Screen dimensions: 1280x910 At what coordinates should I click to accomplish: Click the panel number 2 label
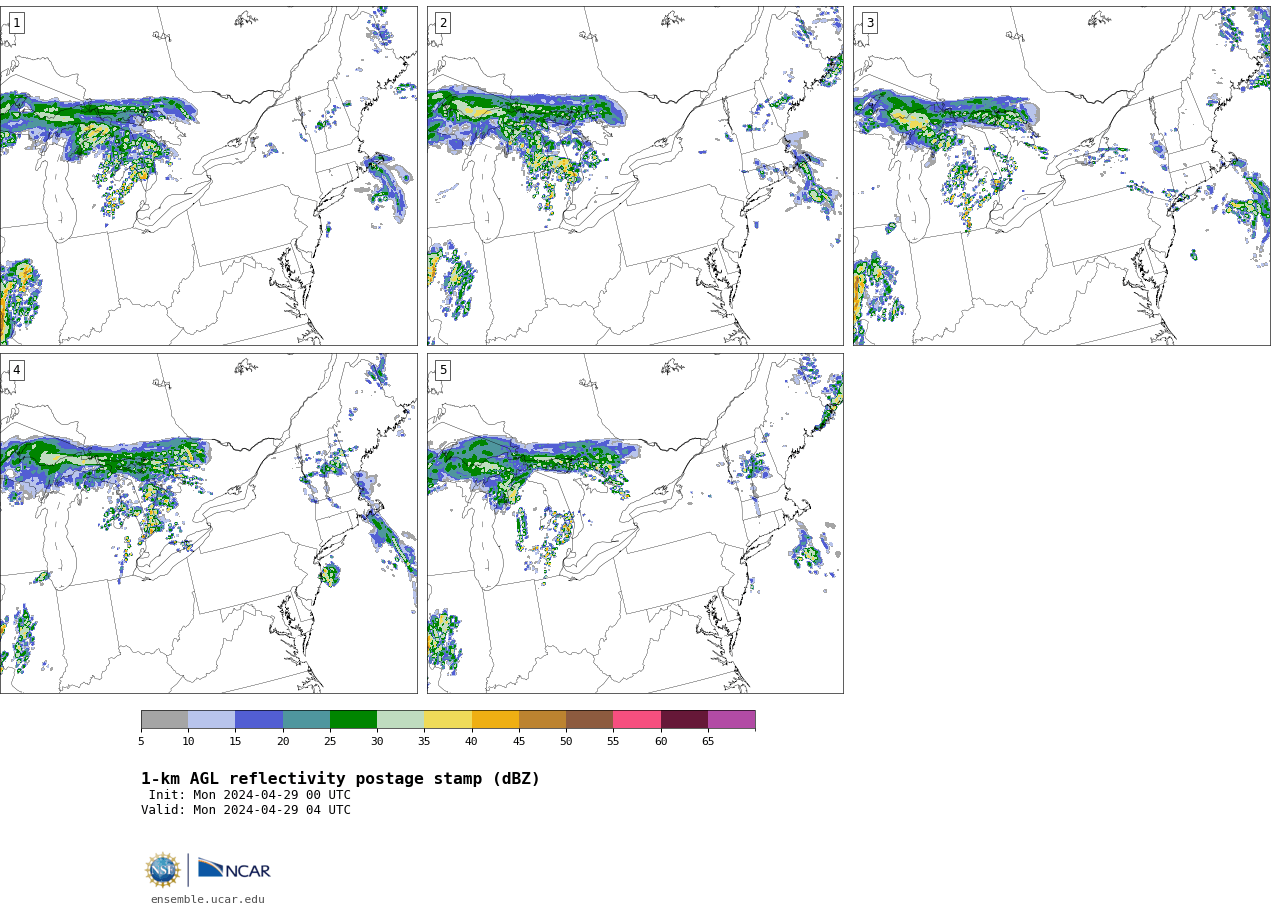tap(443, 23)
